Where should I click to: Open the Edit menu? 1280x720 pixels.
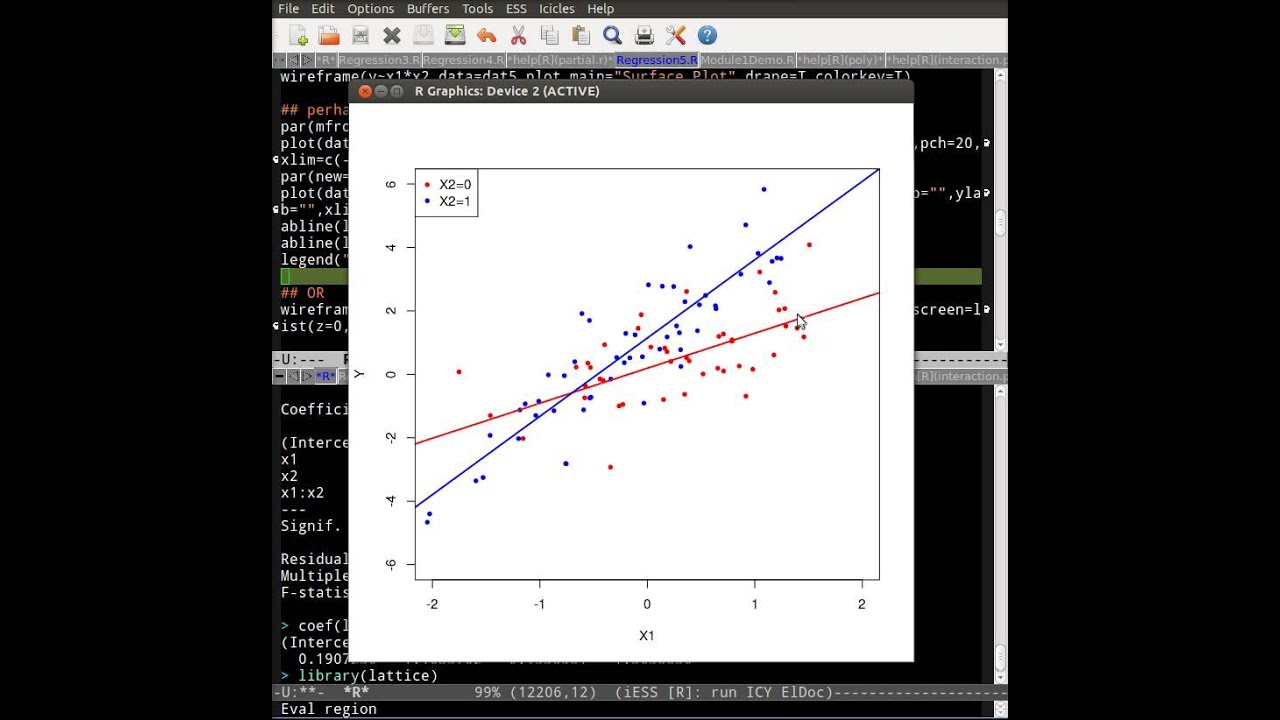tap(323, 9)
